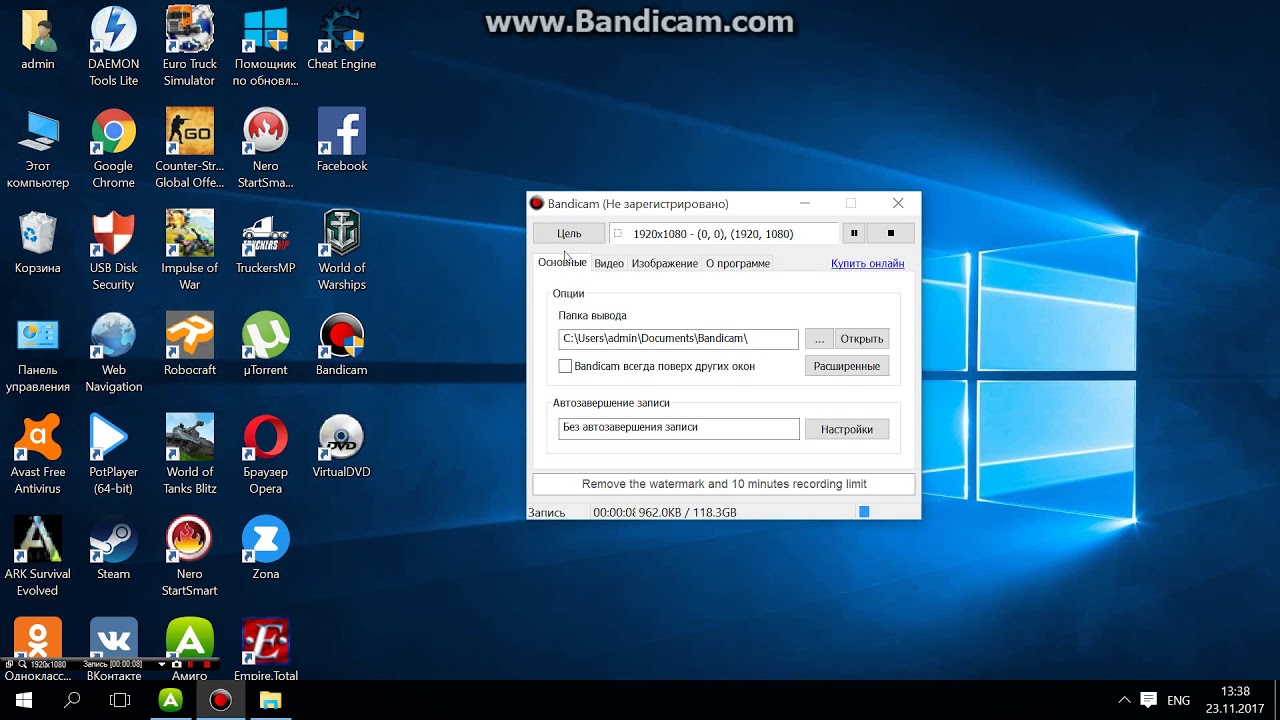The image size is (1280, 720).
Task: Open the Windows Start menu
Action: pyautogui.click(x=24, y=701)
